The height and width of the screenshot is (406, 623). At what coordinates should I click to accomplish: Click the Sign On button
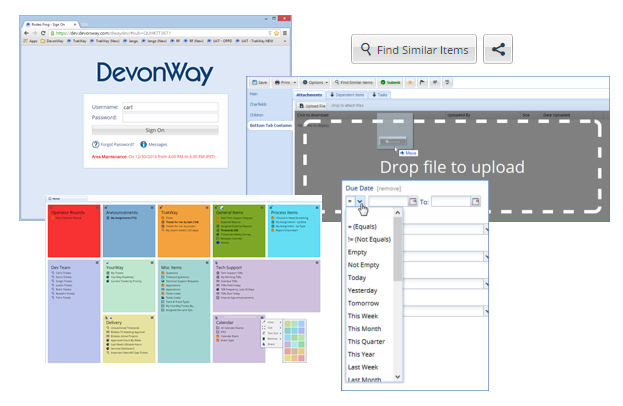pos(155,130)
